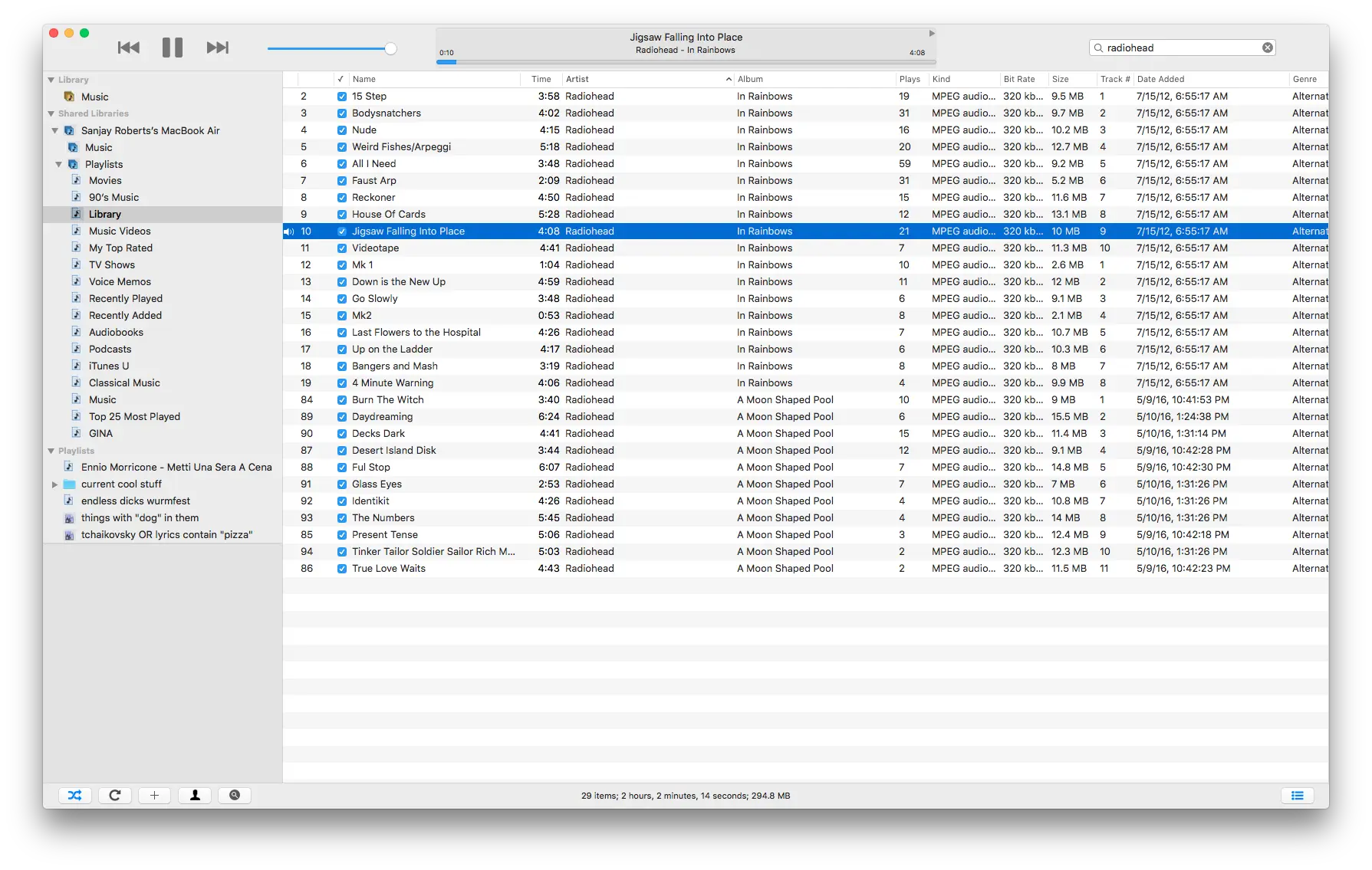Clear the radiohead search field
Image resolution: width=1372 pixels, height=870 pixels.
pyautogui.click(x=1266, y=47)
